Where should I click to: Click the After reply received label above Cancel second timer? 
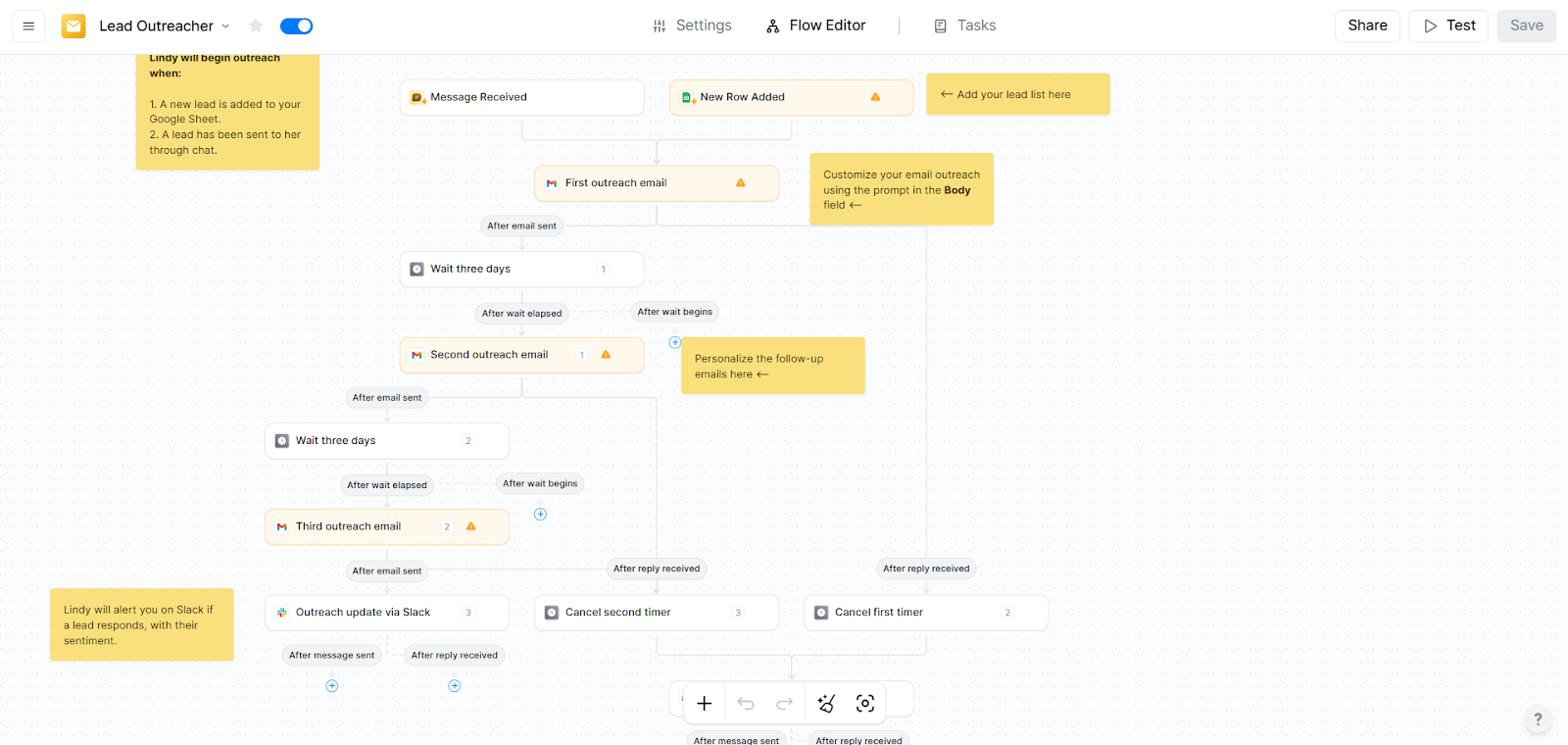click(657, 569)
